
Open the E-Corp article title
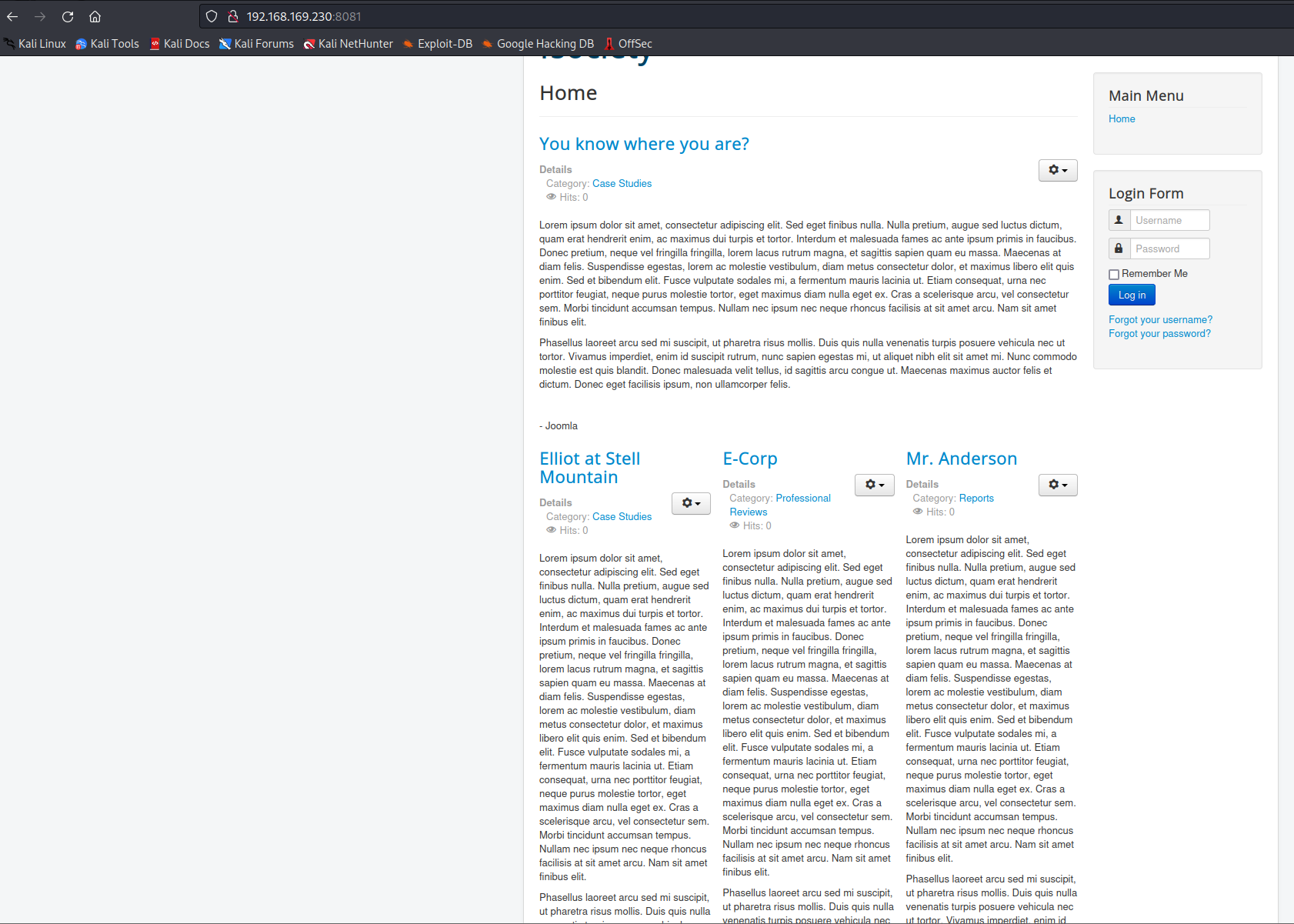750,459
